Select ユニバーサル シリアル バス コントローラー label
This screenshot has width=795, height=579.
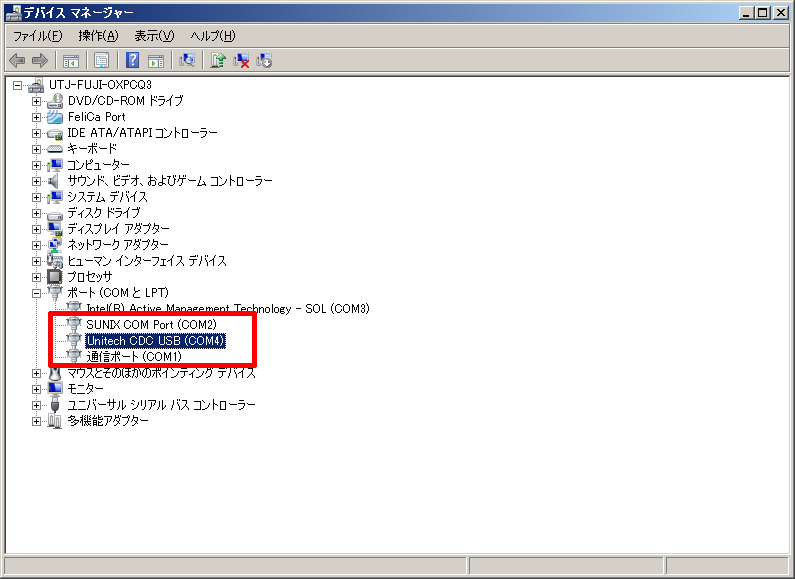pos(161,405)
